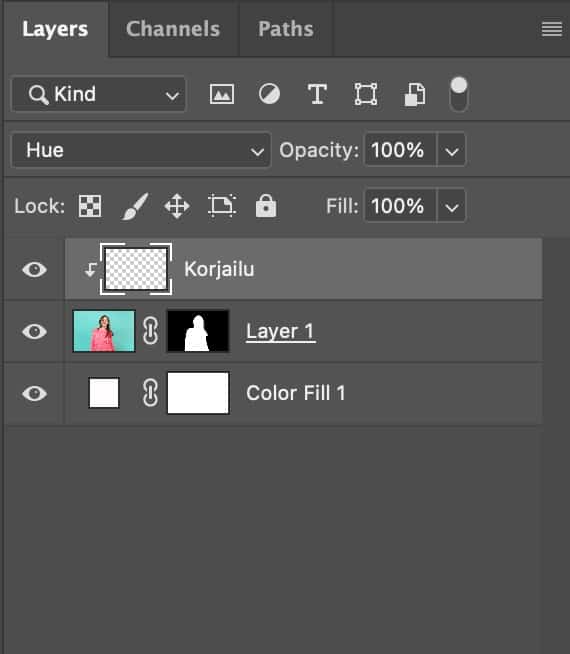Switch to the Paths tab
This screenshot has width=570, height=654.
pyautogui.click(x=286, y=29)
